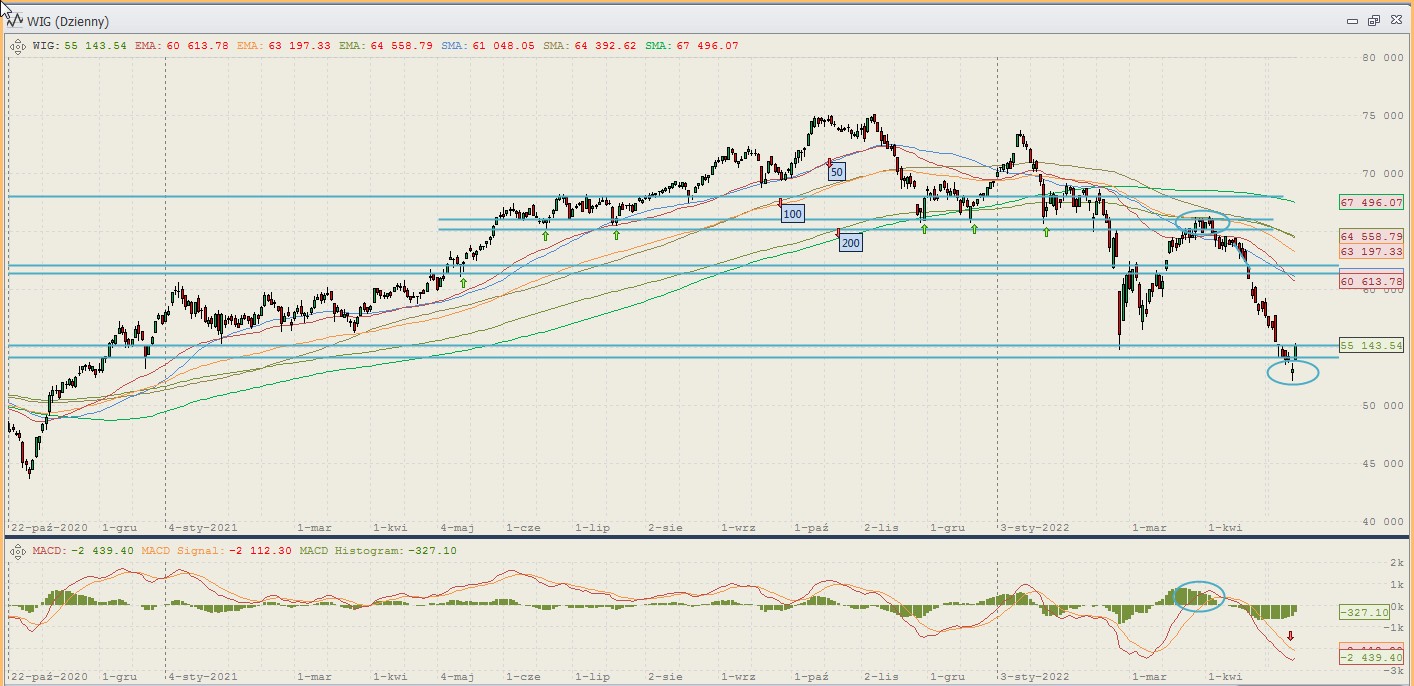Close the WIG (Dzienny) chart window

coord(1394,21)
